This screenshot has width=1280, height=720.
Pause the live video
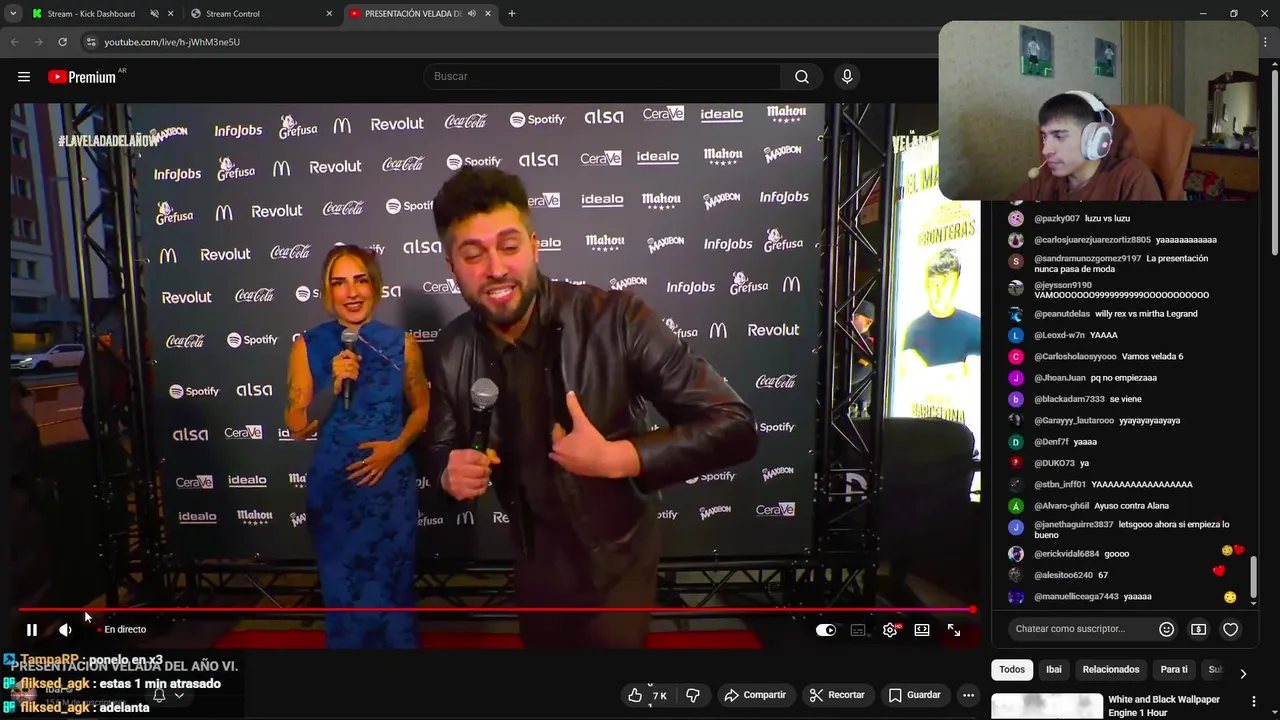pyautogui.click(x=32, y=630)
